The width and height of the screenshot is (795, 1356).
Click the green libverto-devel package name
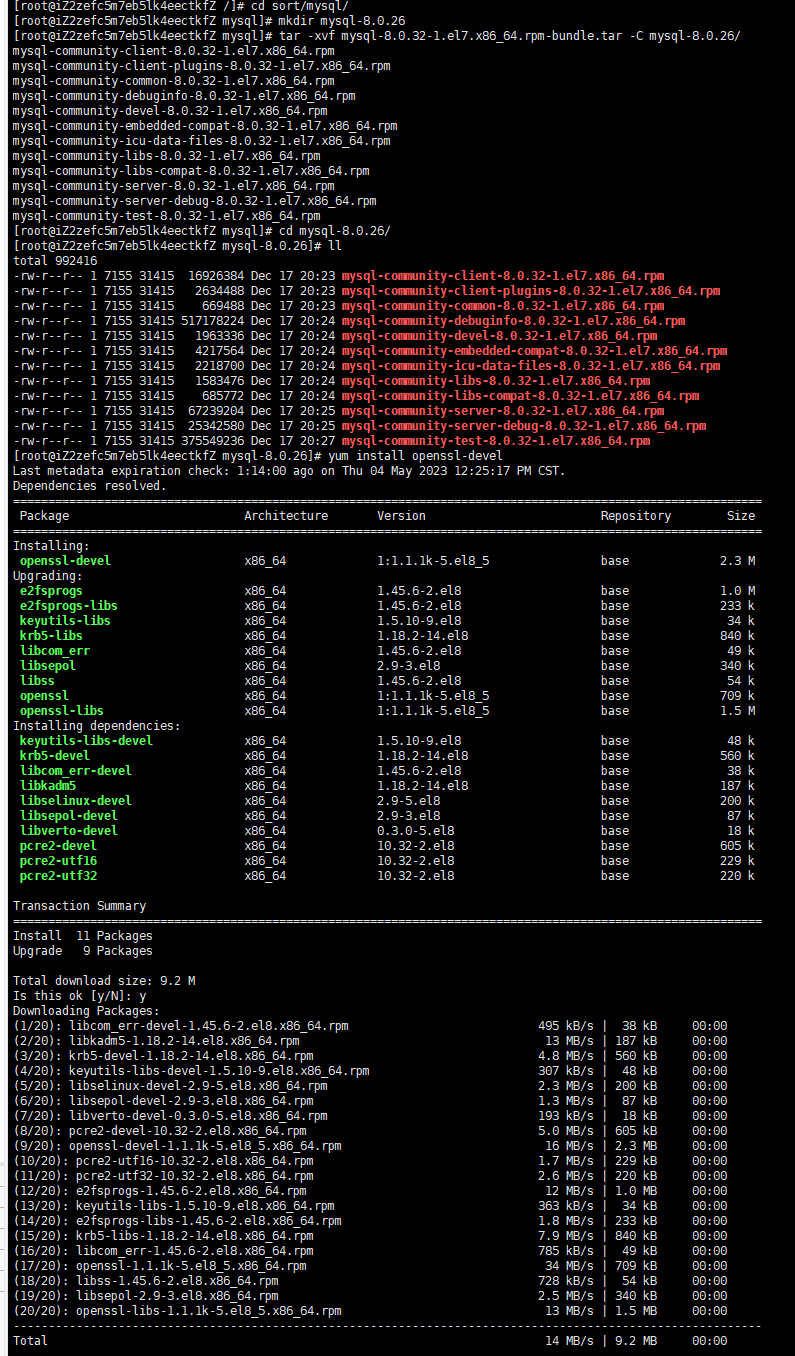(x=69, y=831)
